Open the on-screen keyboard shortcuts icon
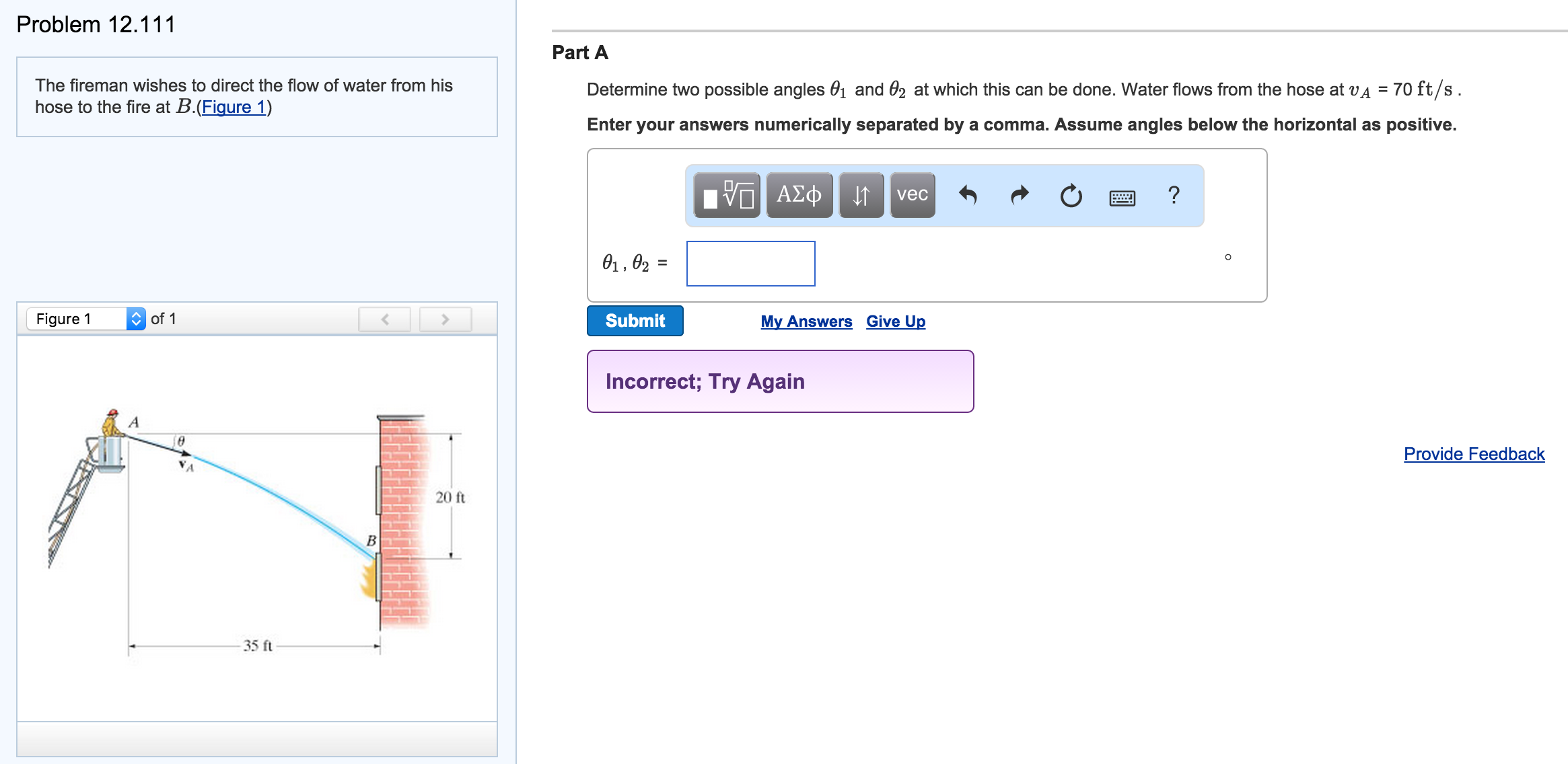This screenshot has width=1568, height=764. (1122, 197)
